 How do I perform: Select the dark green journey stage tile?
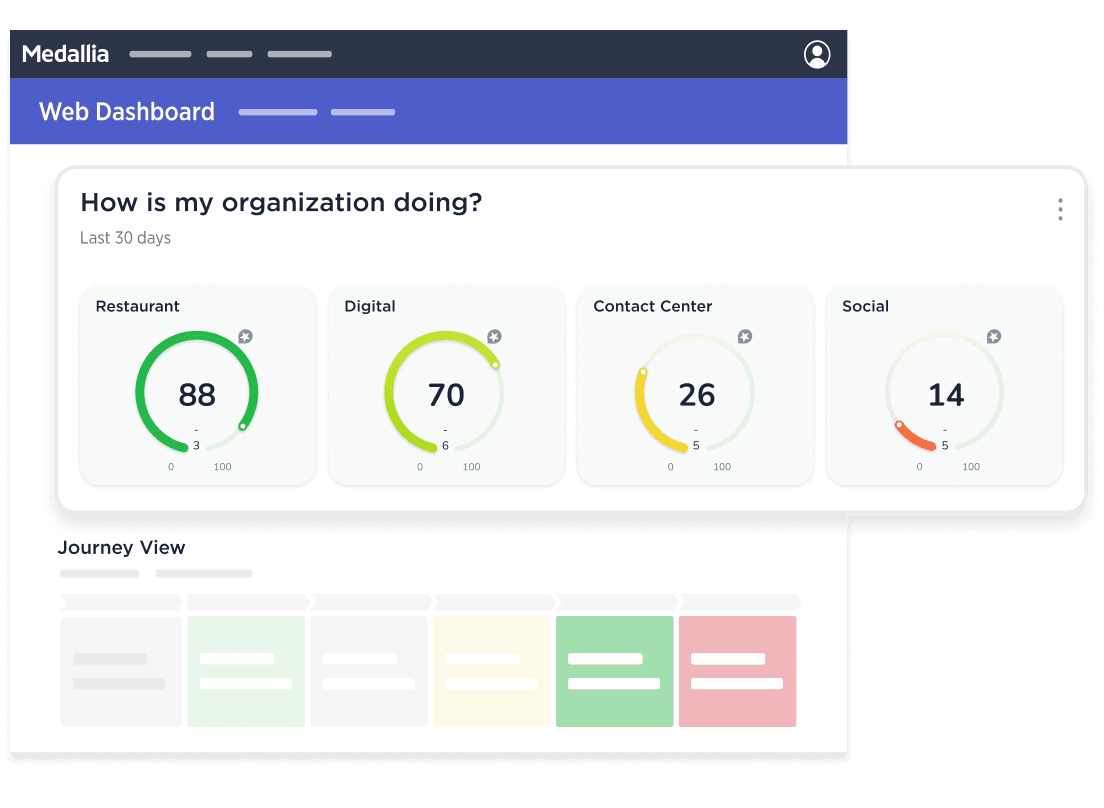[615, 671]
